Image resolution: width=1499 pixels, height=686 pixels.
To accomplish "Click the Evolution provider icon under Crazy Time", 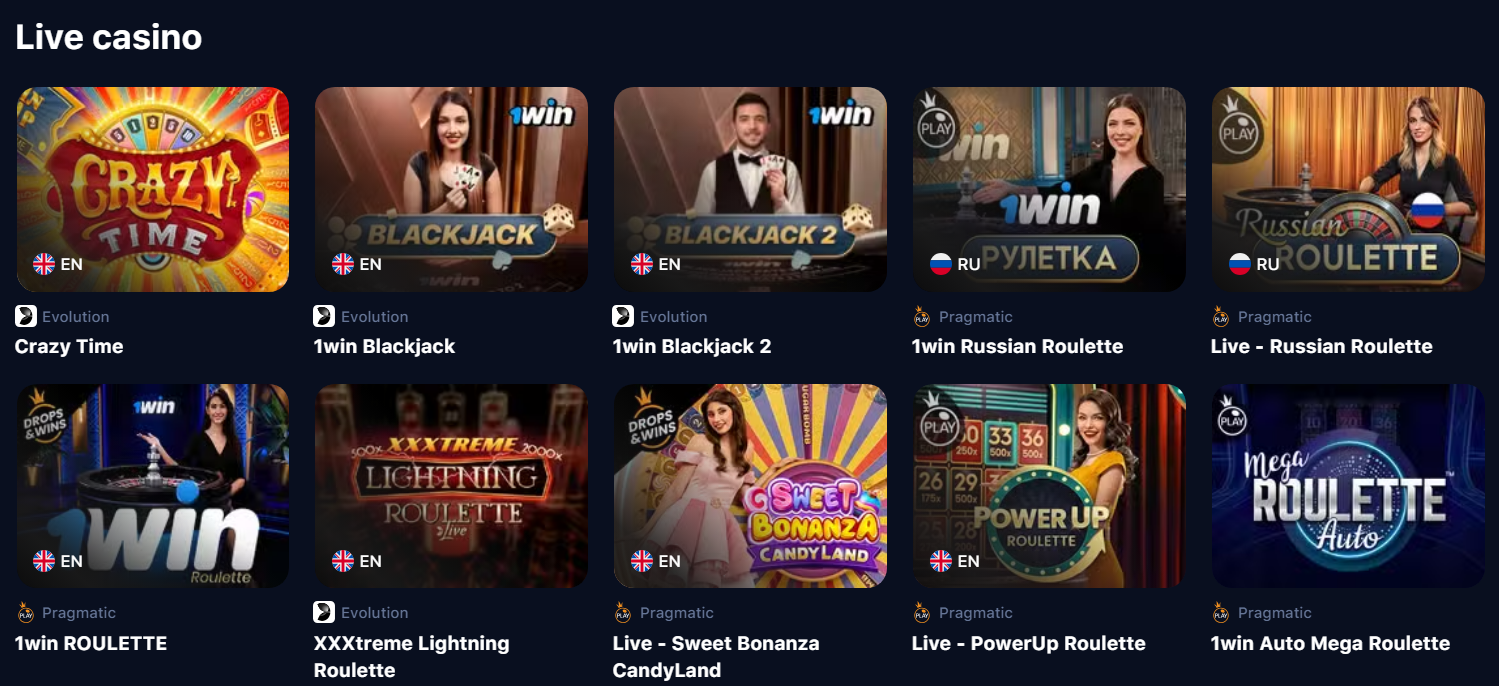I will click(x=26, y=317).
